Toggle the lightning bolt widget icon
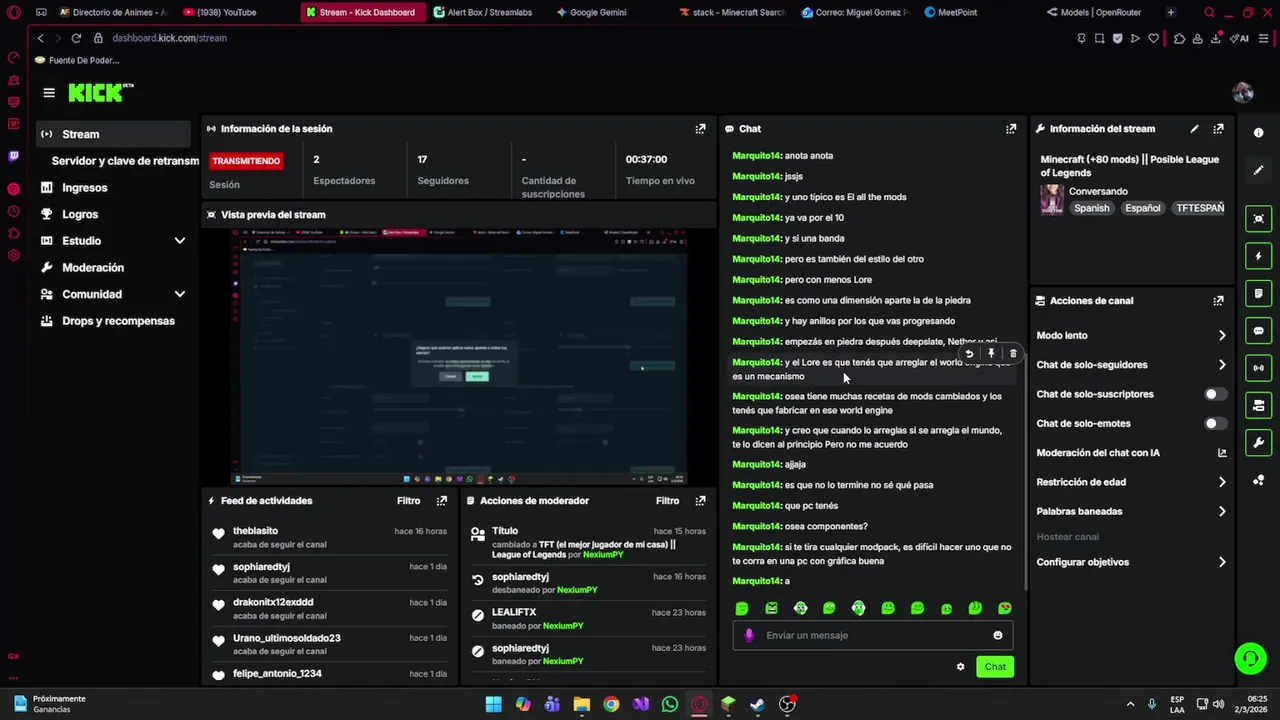This screenshot has height=720, width=1280. 1258,256
